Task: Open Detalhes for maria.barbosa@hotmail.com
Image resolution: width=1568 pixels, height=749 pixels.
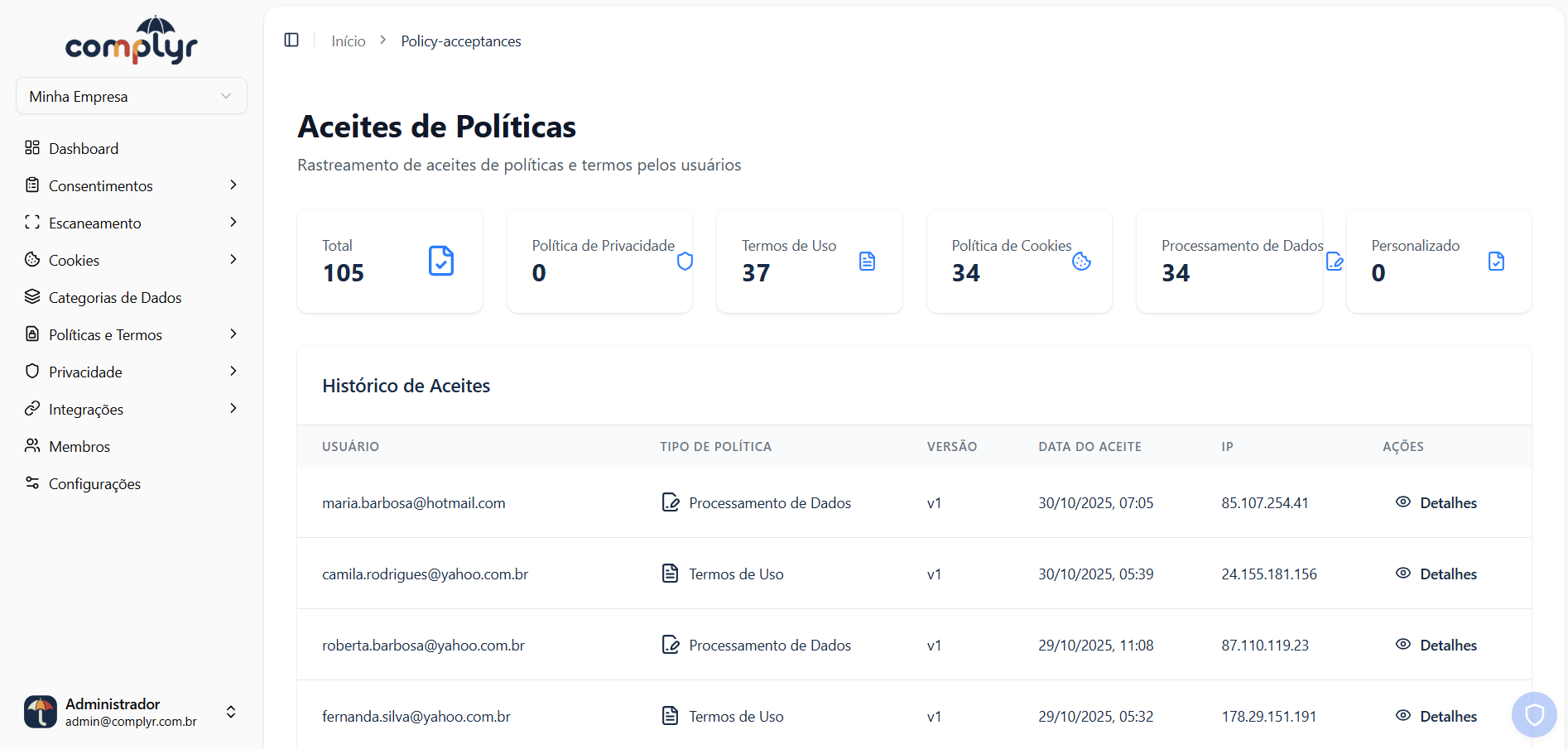Action: click(1447, 502)
